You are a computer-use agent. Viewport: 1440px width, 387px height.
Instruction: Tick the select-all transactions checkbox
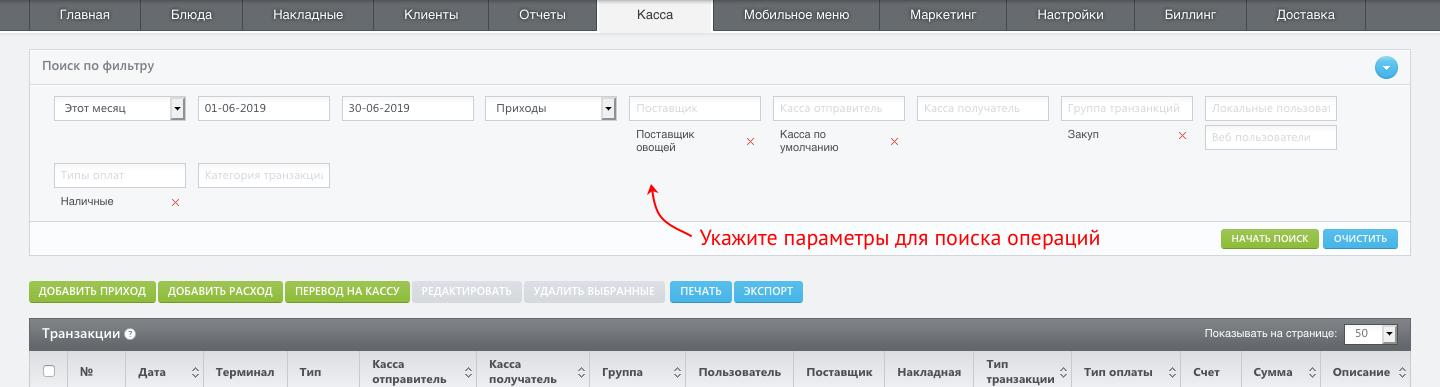[49, 371]
